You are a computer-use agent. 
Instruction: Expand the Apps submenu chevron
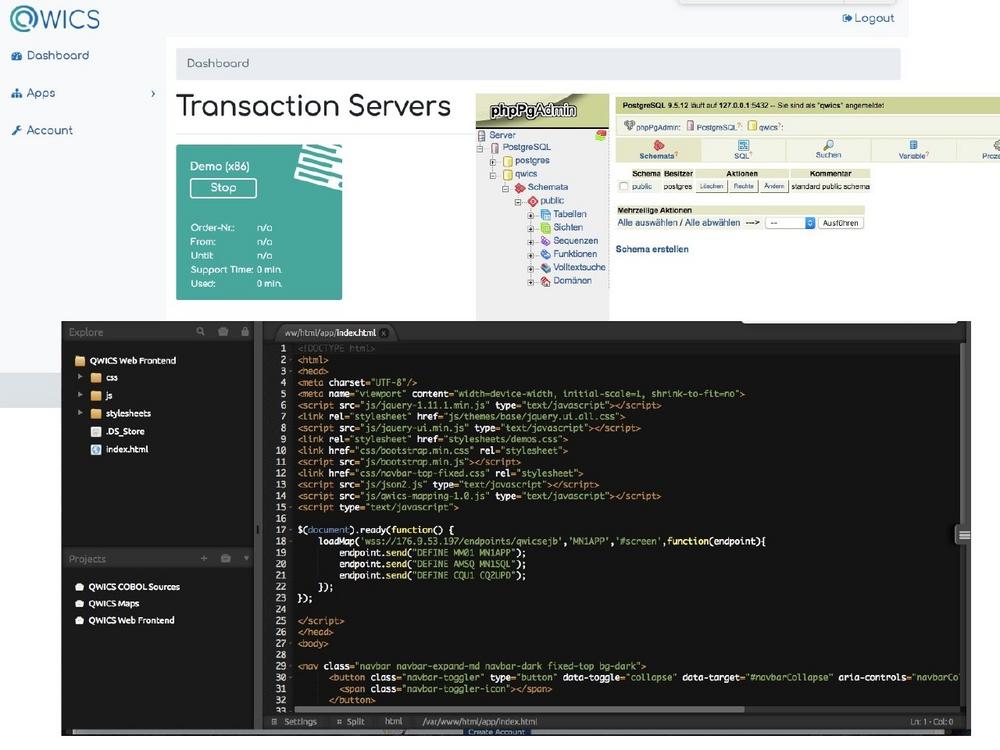click(x=153, y=94)
